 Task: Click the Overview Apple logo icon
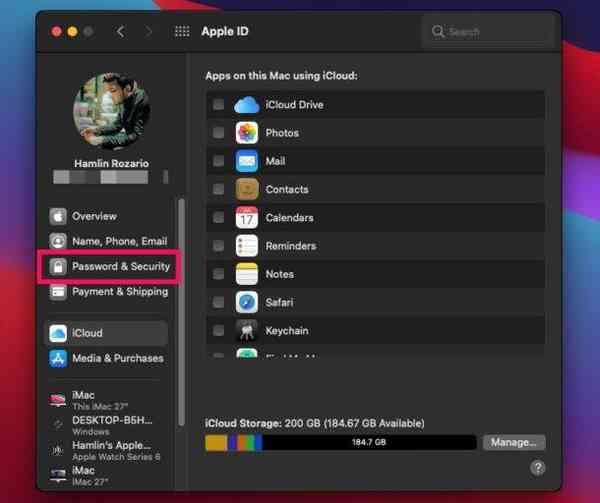pos(58,217)
